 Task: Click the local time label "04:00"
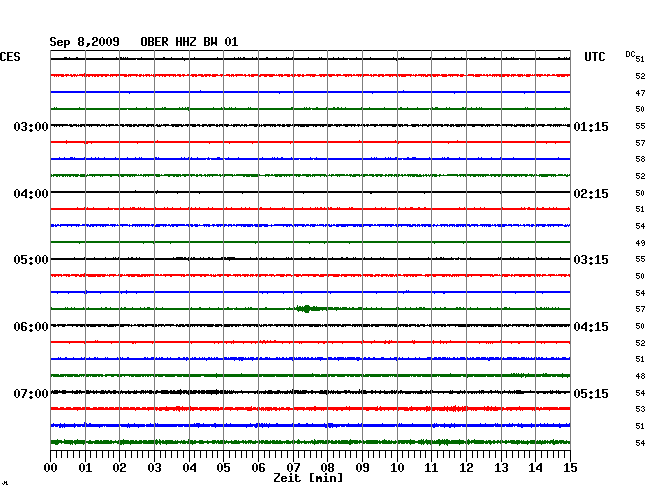[31, 194]
